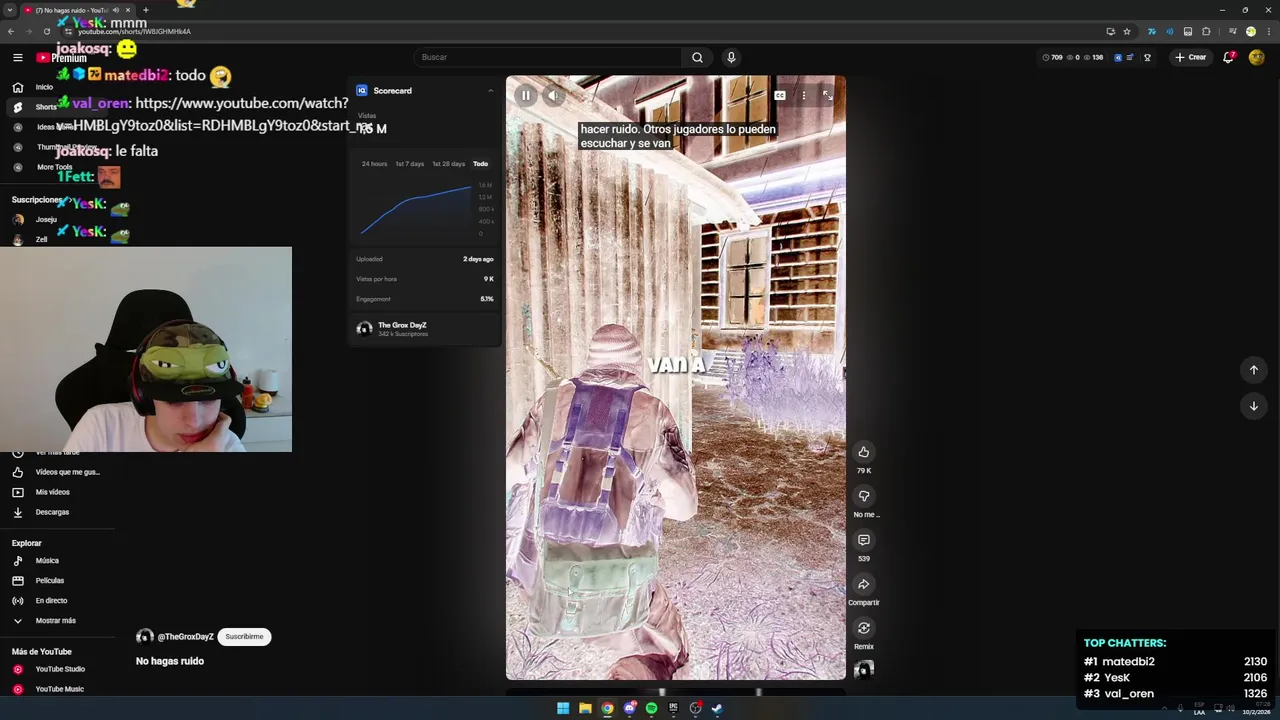Select the 1st 7 days tab
This screenshot has width=1280, height=720.
click(x=409, y=164)
